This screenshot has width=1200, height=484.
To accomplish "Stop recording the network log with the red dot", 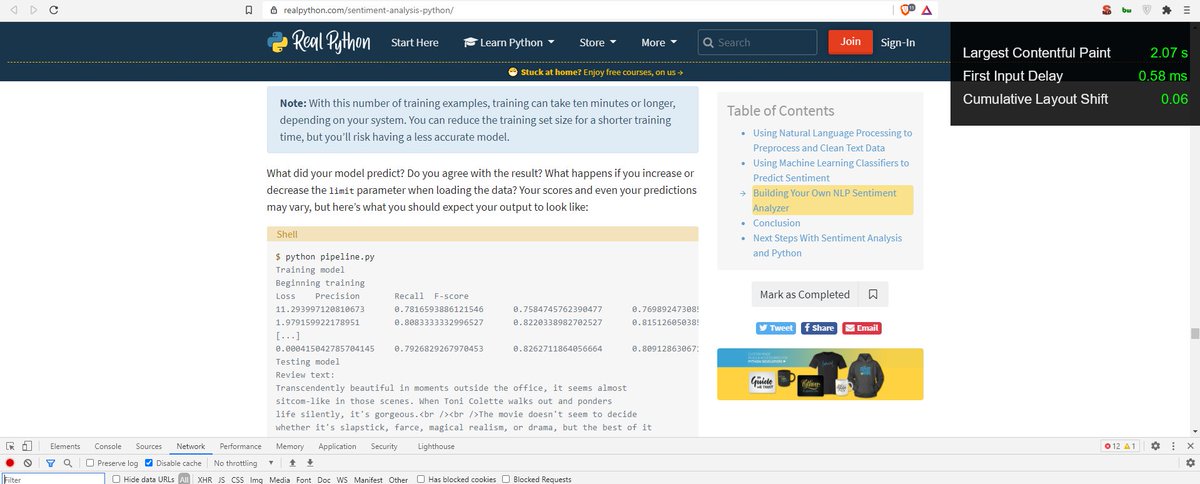I will 10,463.
